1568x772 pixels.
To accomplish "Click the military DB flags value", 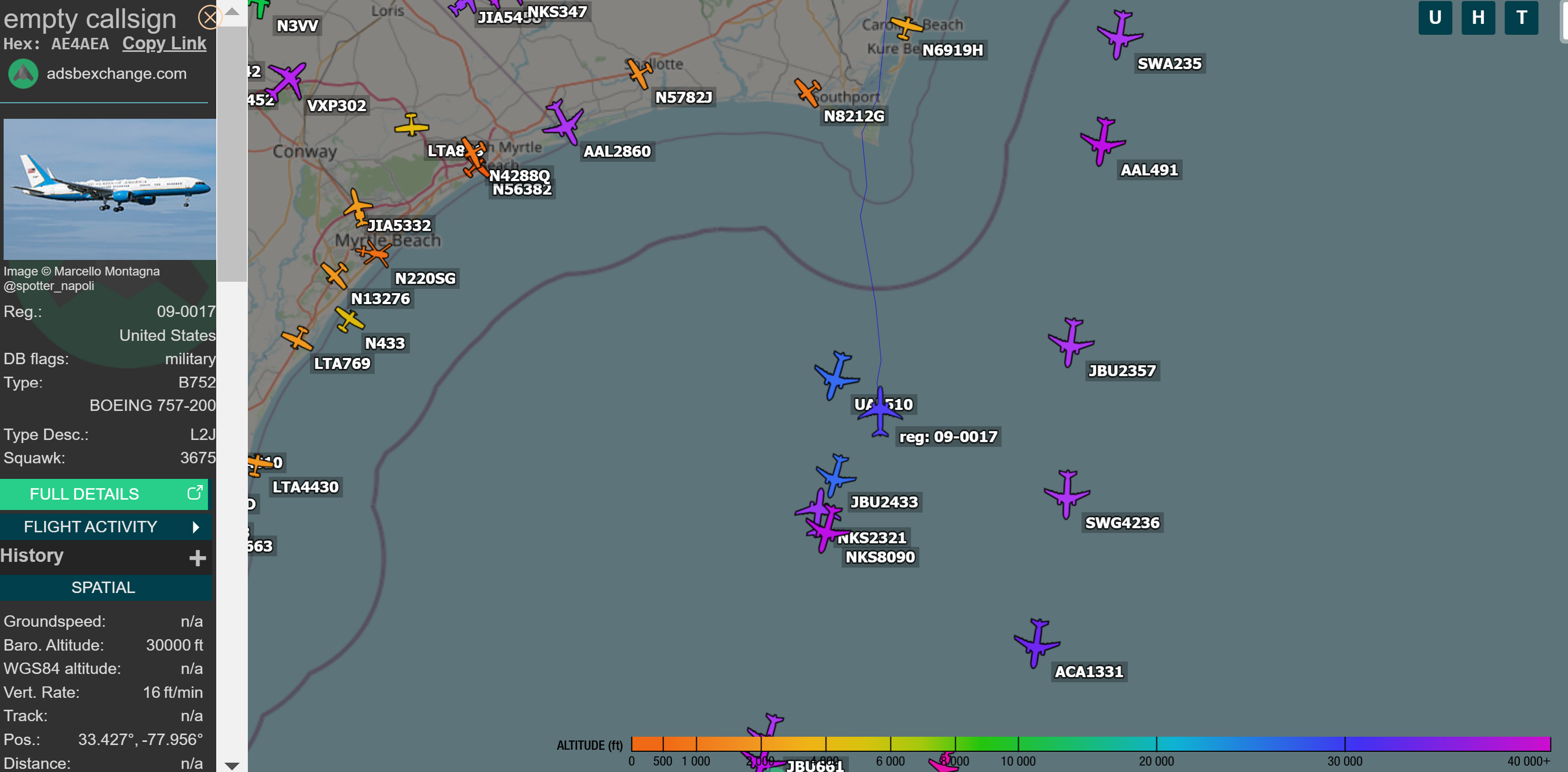I will point(190,359).
